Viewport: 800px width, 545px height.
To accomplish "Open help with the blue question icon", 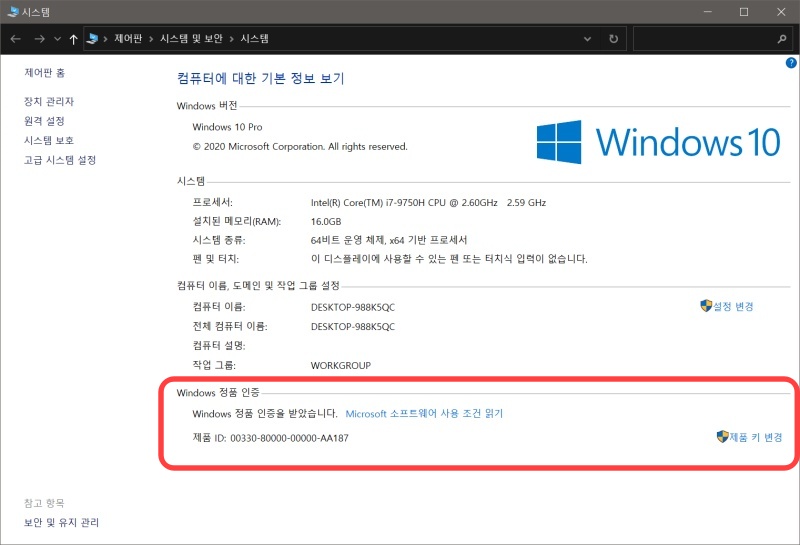I will (x=791, y=63).
